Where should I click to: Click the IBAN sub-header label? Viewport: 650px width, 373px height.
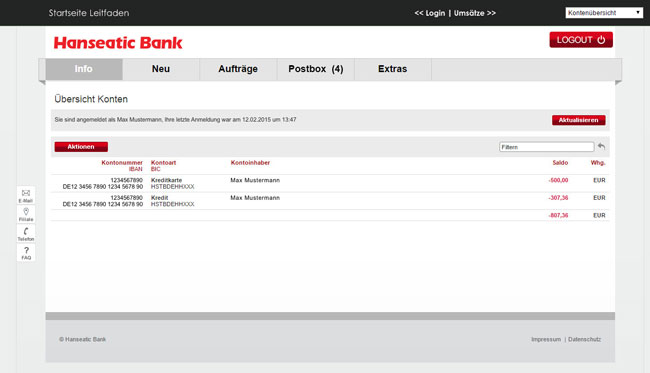click(x=136, y=169)
